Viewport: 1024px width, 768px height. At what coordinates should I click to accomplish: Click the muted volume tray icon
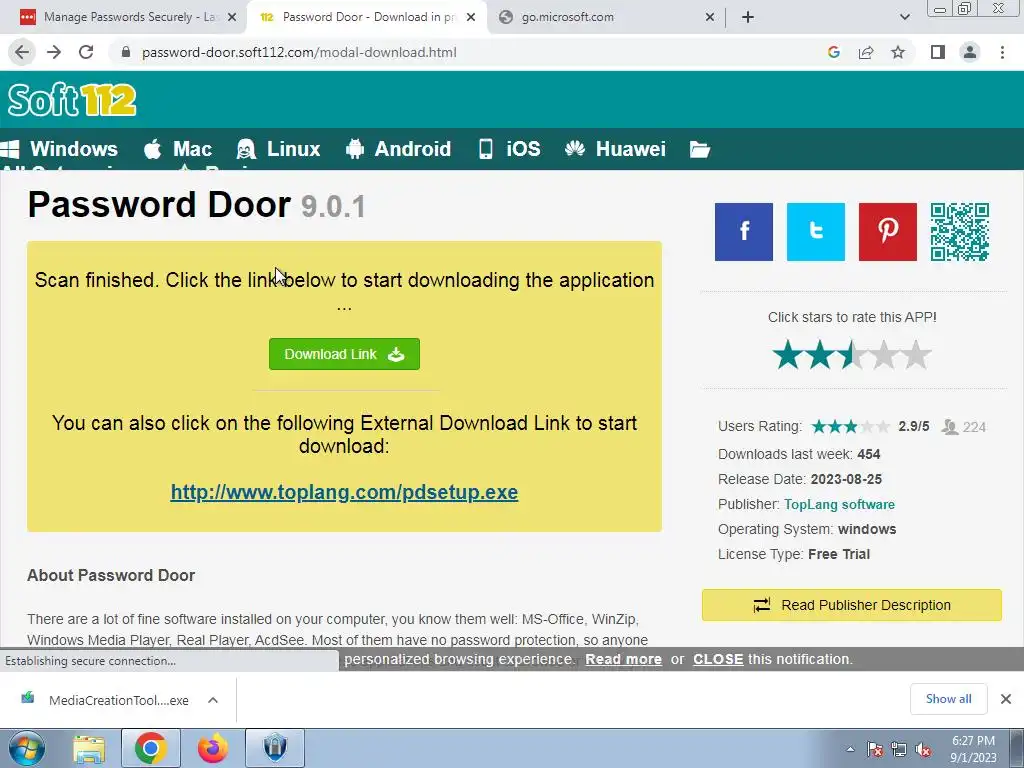923,749
